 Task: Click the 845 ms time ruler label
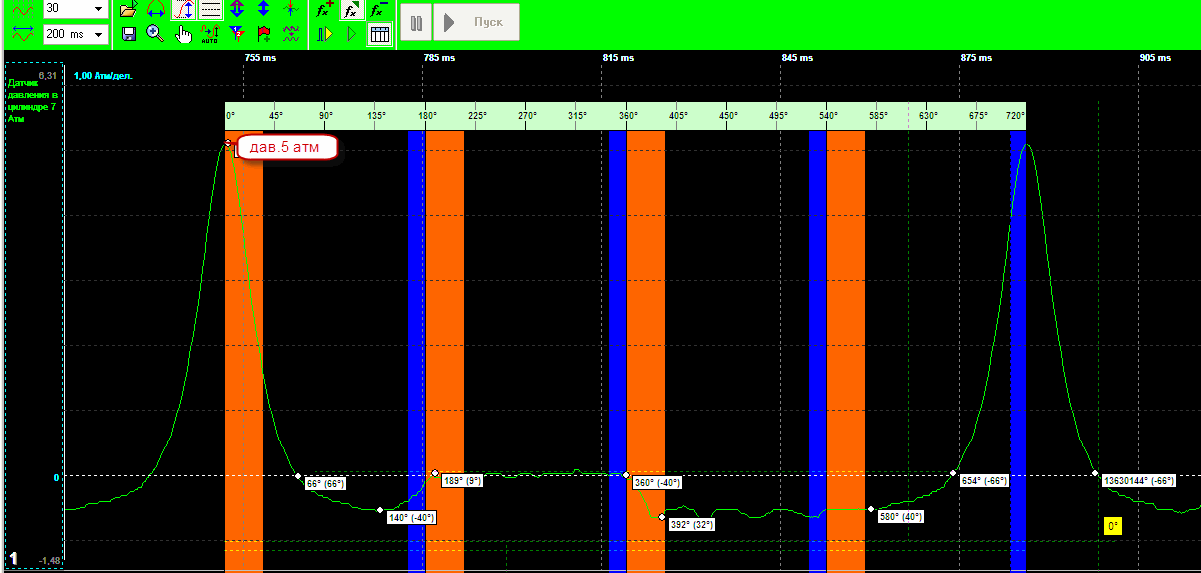pos(797,58)
